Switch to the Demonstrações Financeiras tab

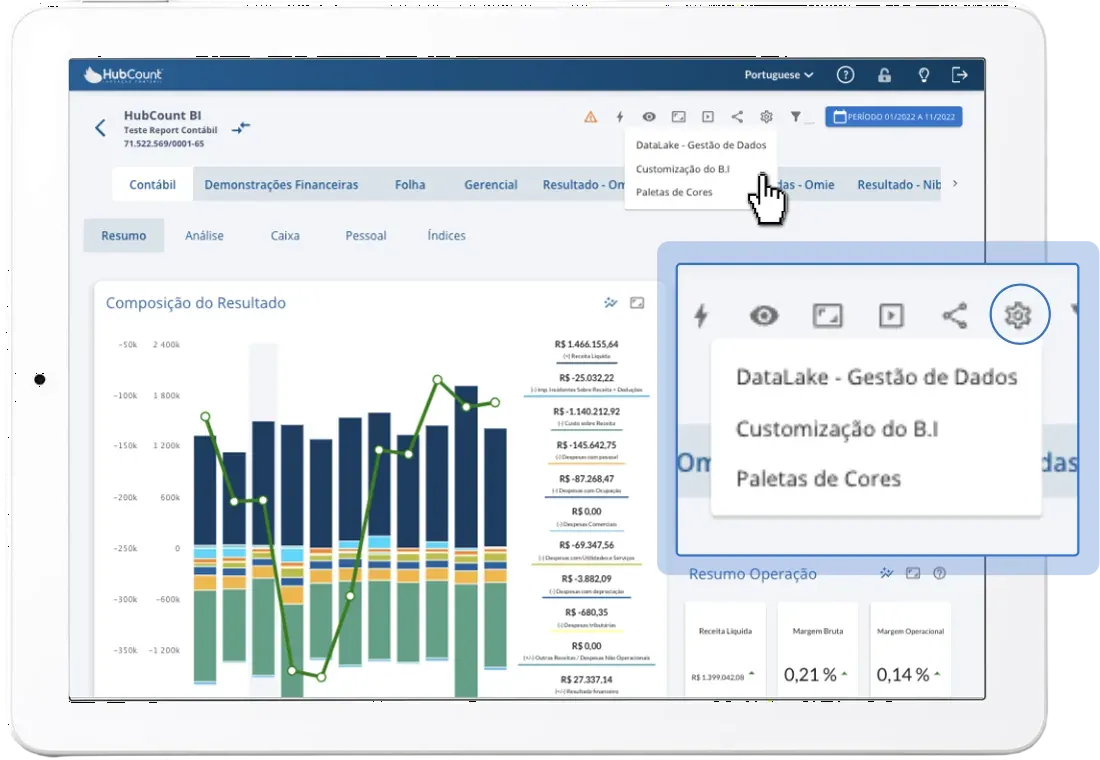281,185
